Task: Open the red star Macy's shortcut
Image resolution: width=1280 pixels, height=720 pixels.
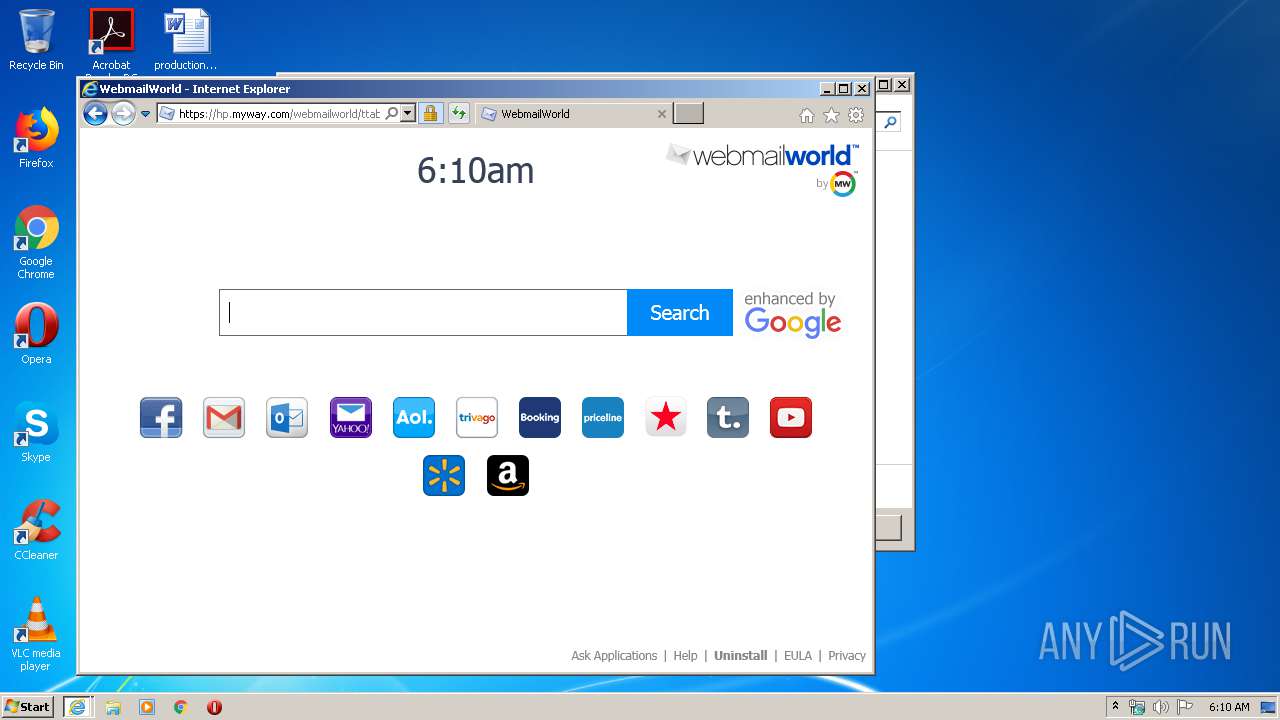Action: click(666, 418)
